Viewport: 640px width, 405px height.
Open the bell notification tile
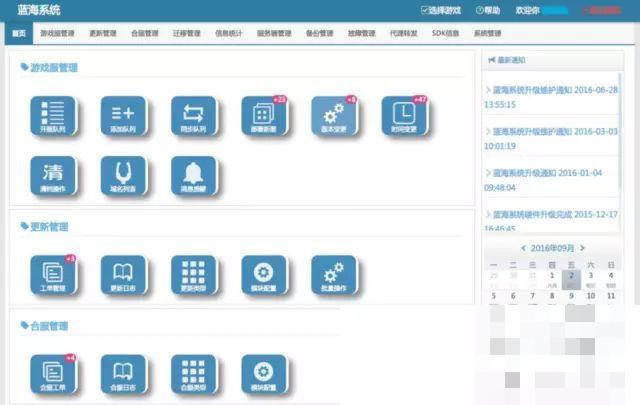click(x=193, y=176)
